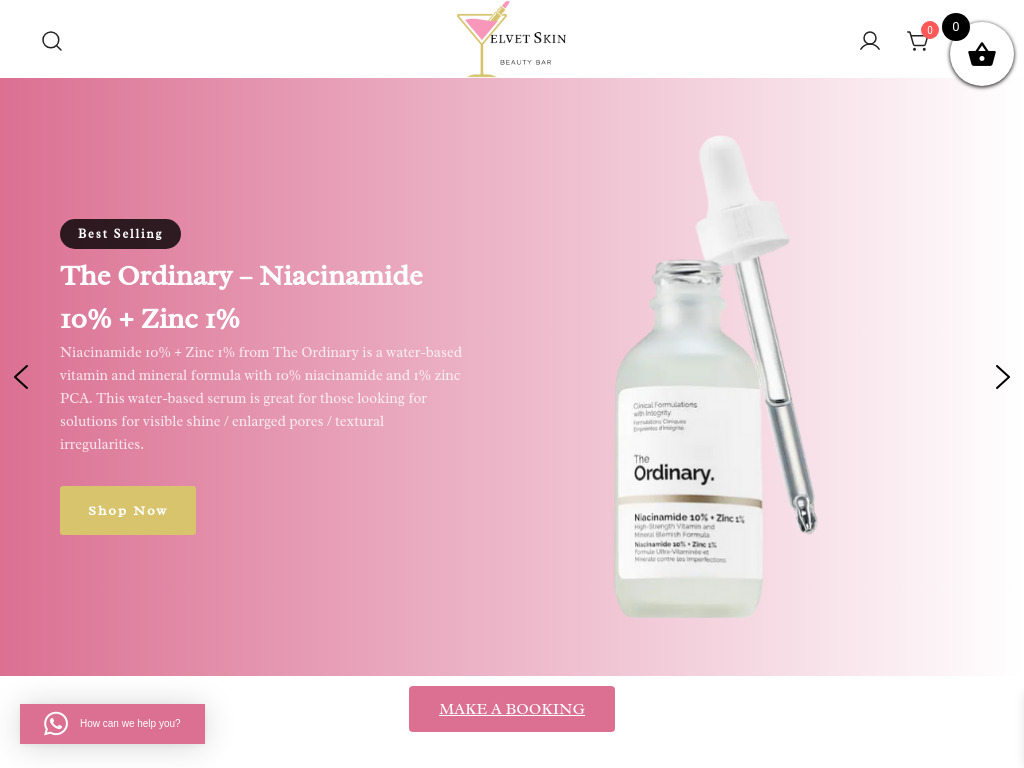Click the WhatsApp chat icon
1024x768 pixels.
pyautogui.click(x=56, y=723)
